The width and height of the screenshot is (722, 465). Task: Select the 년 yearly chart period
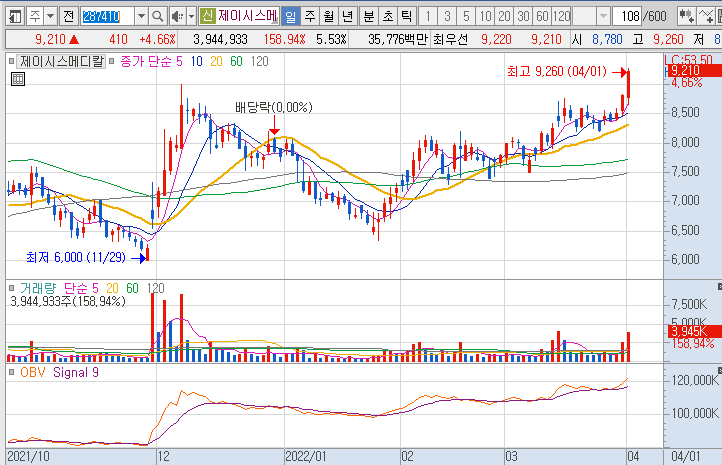[x=348, y=17]
